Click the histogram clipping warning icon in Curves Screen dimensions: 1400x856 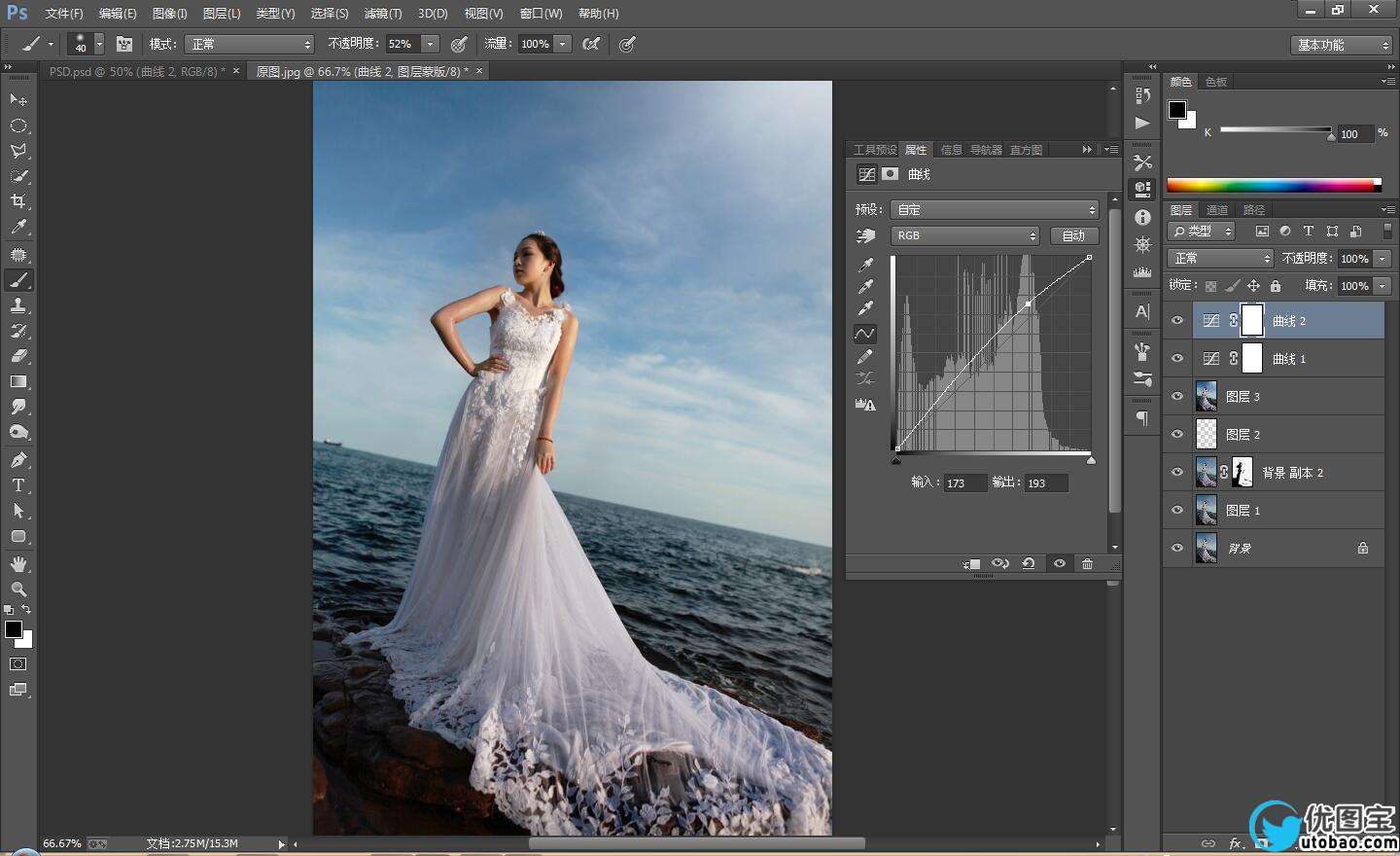(x=864, y=405)
